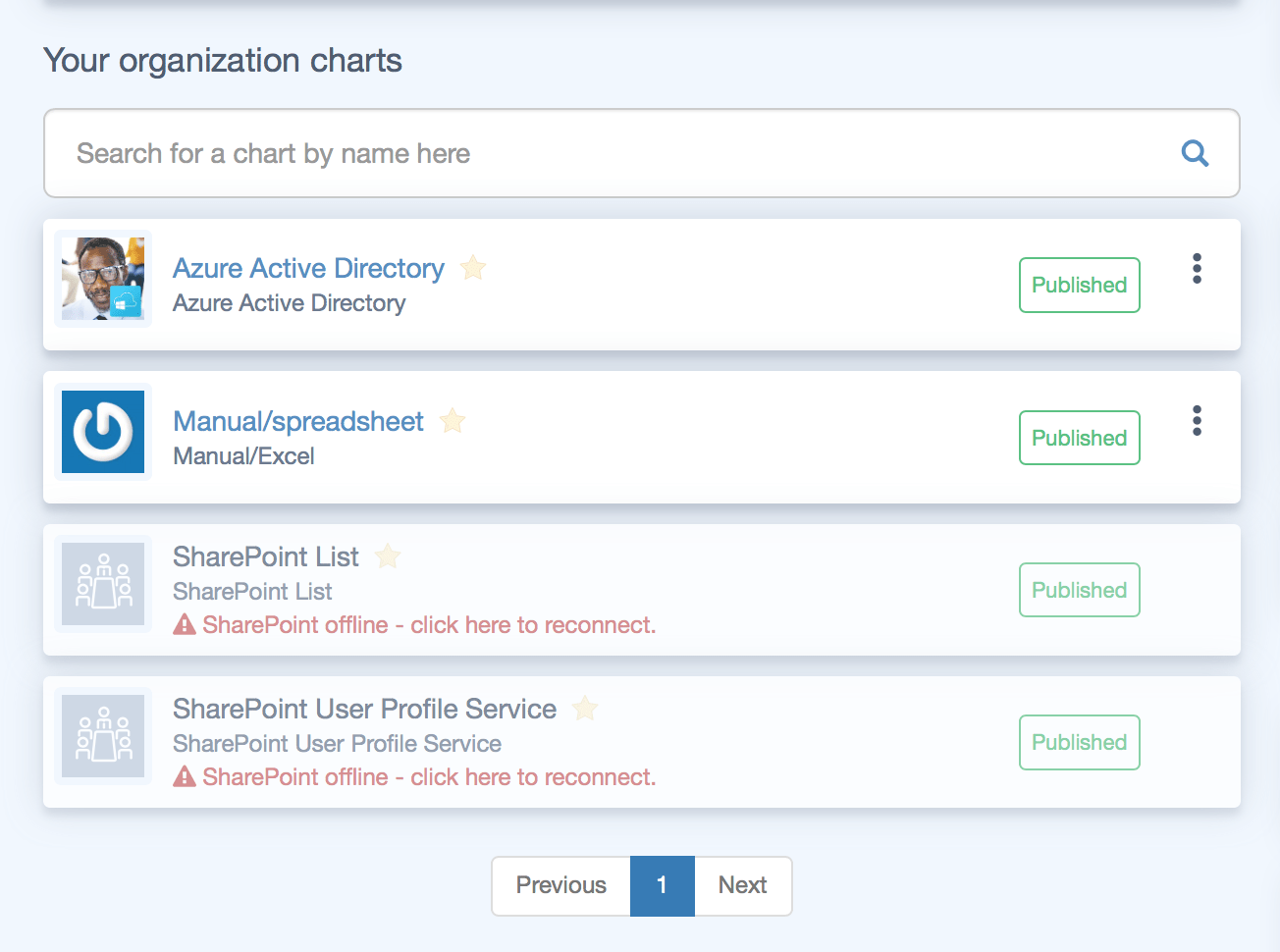
Task: Open the Manual/spreadsheet chart link
Action: [x=298, y=421]
